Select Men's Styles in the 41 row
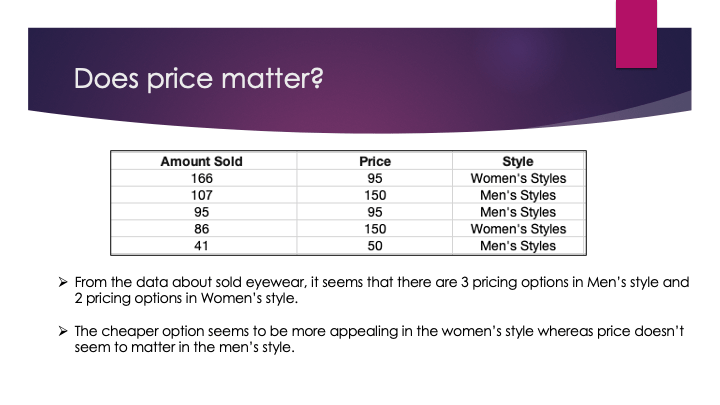Viewport: 720px width, 405px height. point(517,246)
